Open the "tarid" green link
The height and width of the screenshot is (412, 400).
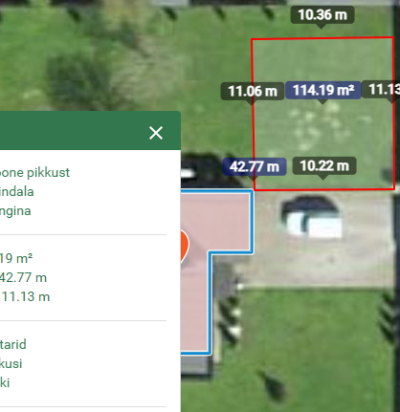tap(13, 344)
